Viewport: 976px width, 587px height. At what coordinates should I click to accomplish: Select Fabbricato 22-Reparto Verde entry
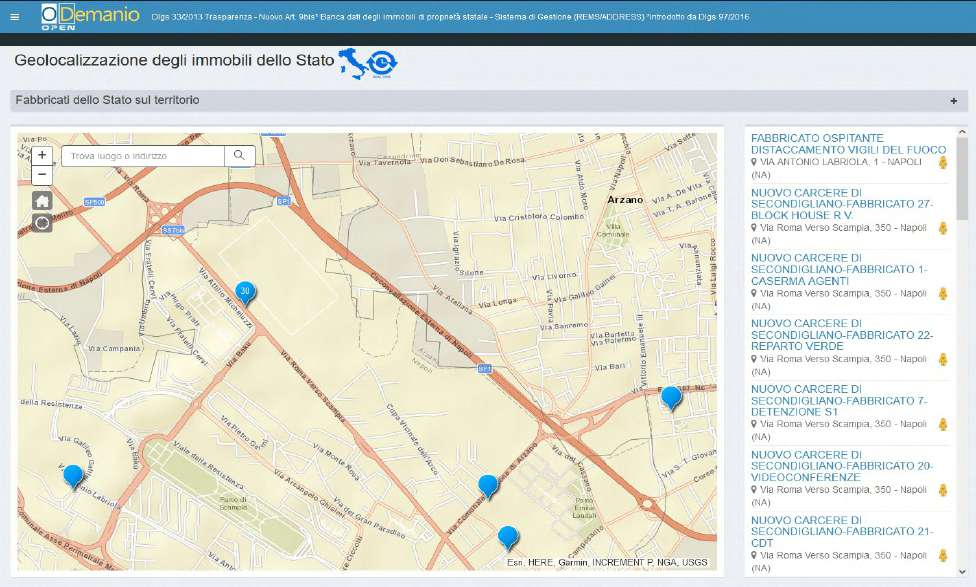click(x=841, y=335)
